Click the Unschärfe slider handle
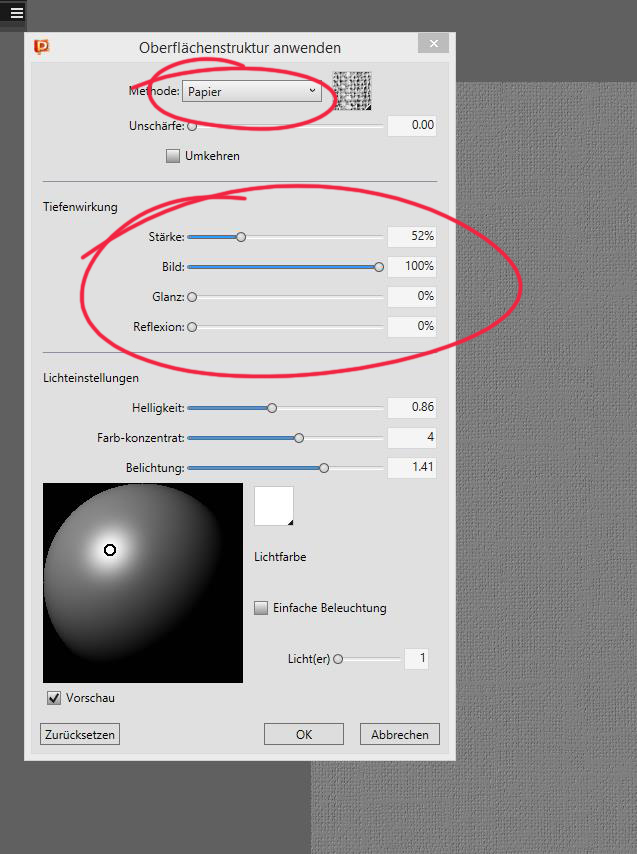The height and width of the screenshot is (854, 637). pyautogui.click(x=192, y=126)
